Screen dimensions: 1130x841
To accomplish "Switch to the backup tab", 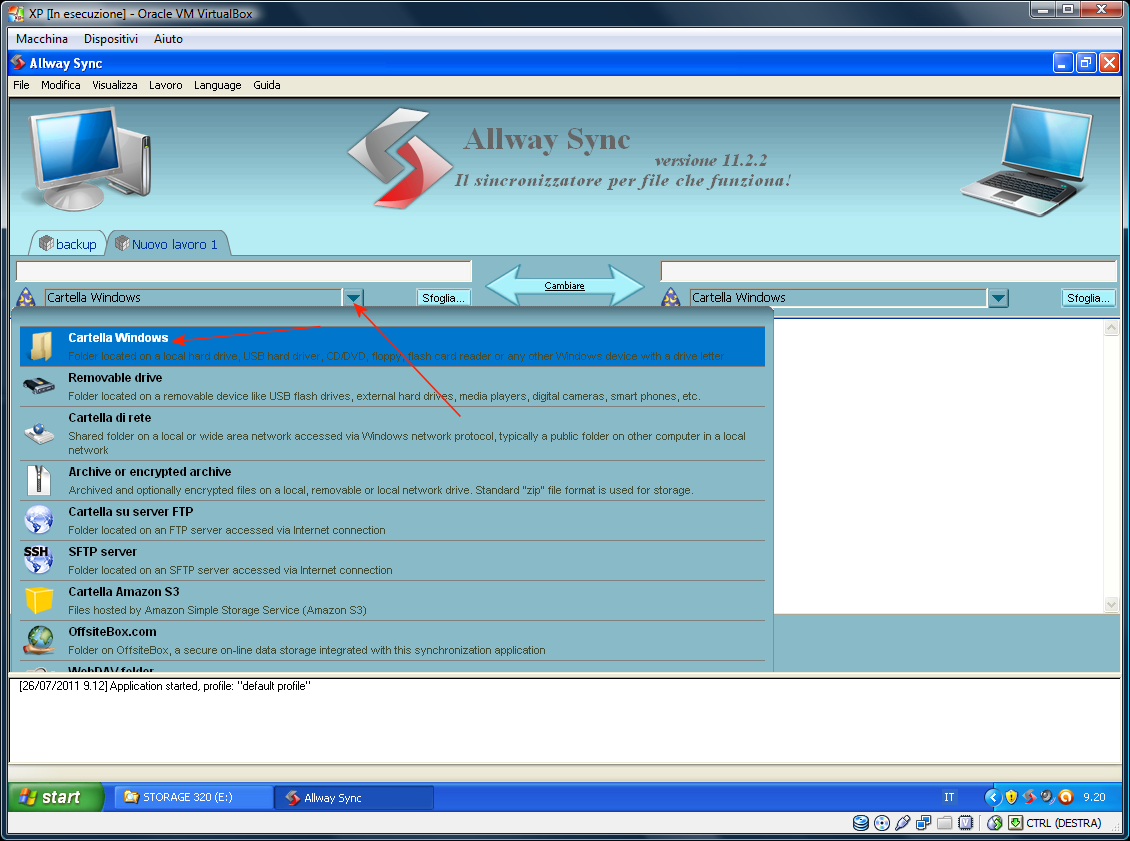I will click(x=68, y=244).
